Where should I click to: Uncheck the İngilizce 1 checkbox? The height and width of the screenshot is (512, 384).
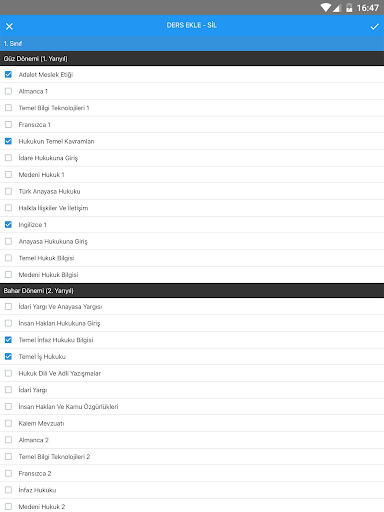(x=8, y=224)
